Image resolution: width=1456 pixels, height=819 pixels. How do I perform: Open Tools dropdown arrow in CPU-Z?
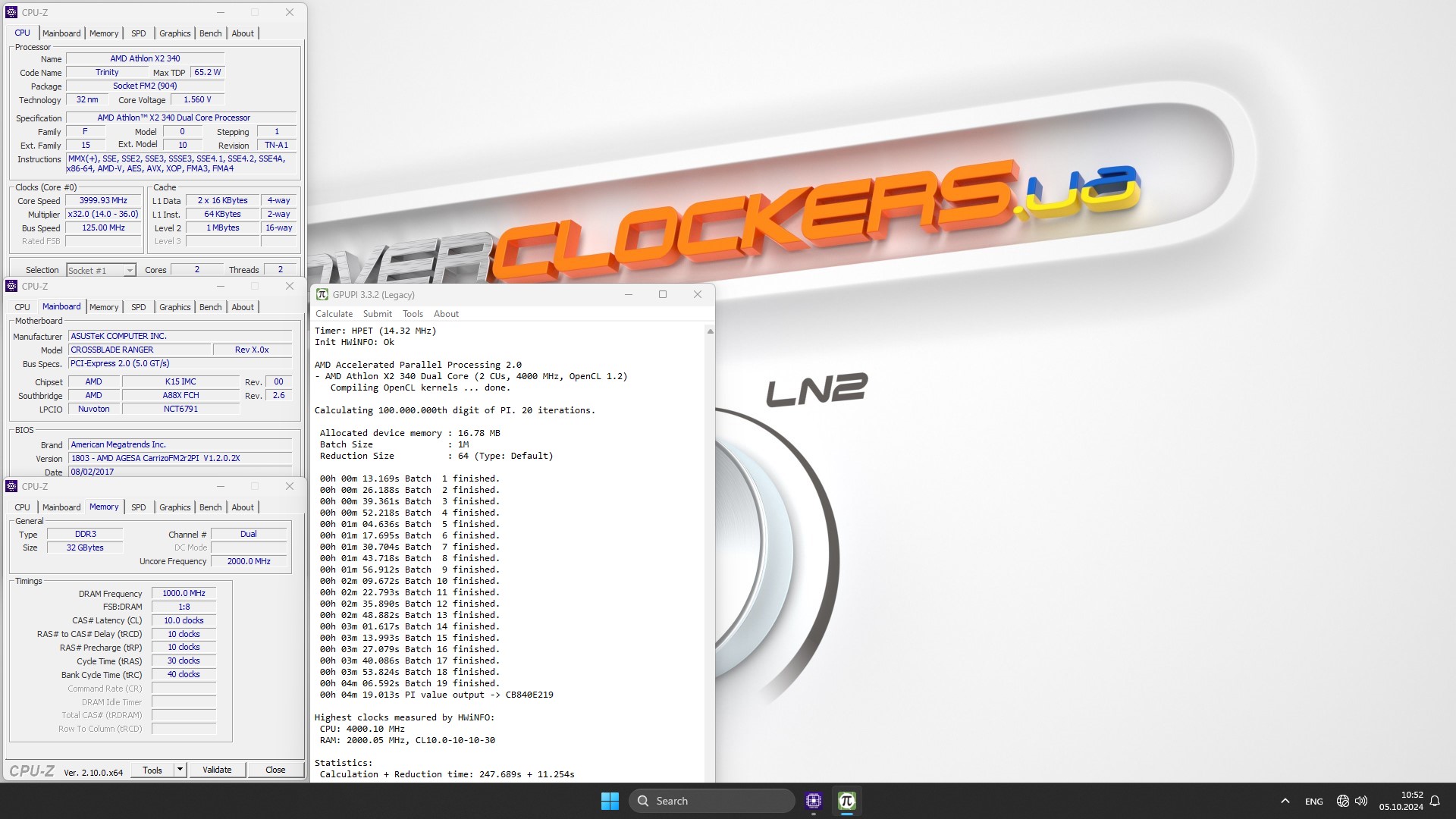(x=180, y=770)
